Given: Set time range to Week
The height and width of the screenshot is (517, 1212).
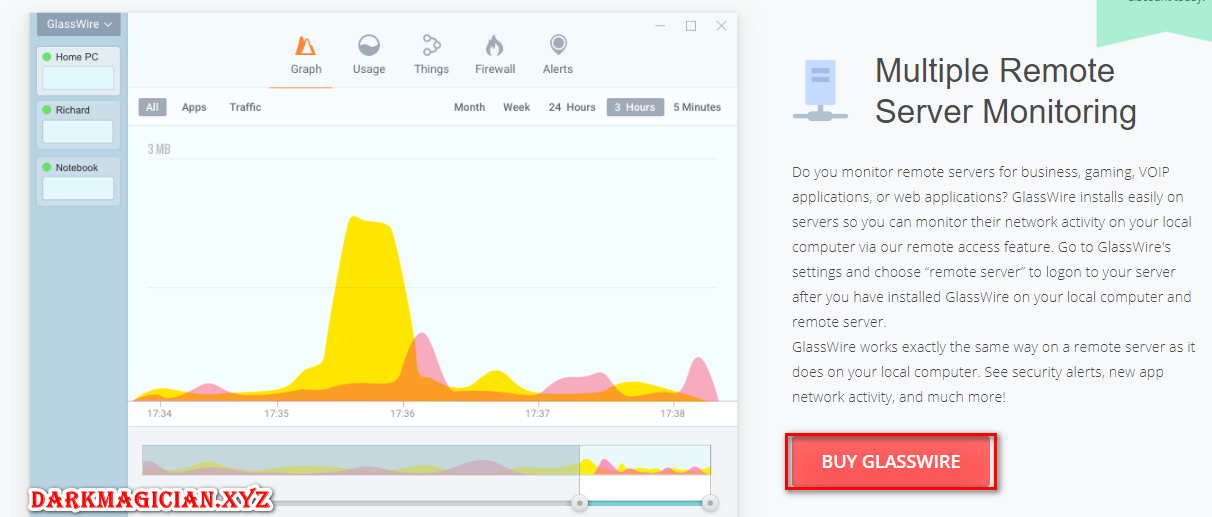Looking at the screenshot, I should (x=516, y=107).
